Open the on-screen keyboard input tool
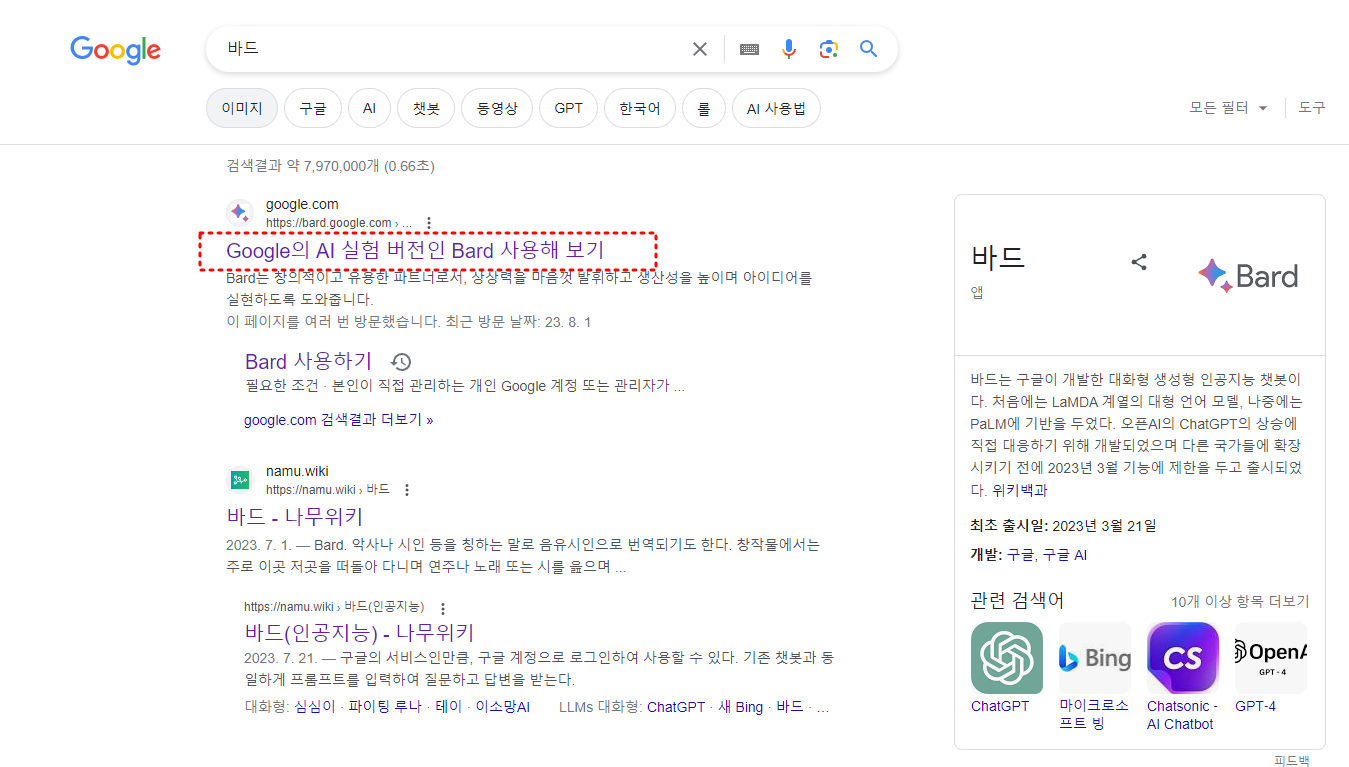This screenshot has height=767, width=1349. pyautogui.click(x=749, y=49)
